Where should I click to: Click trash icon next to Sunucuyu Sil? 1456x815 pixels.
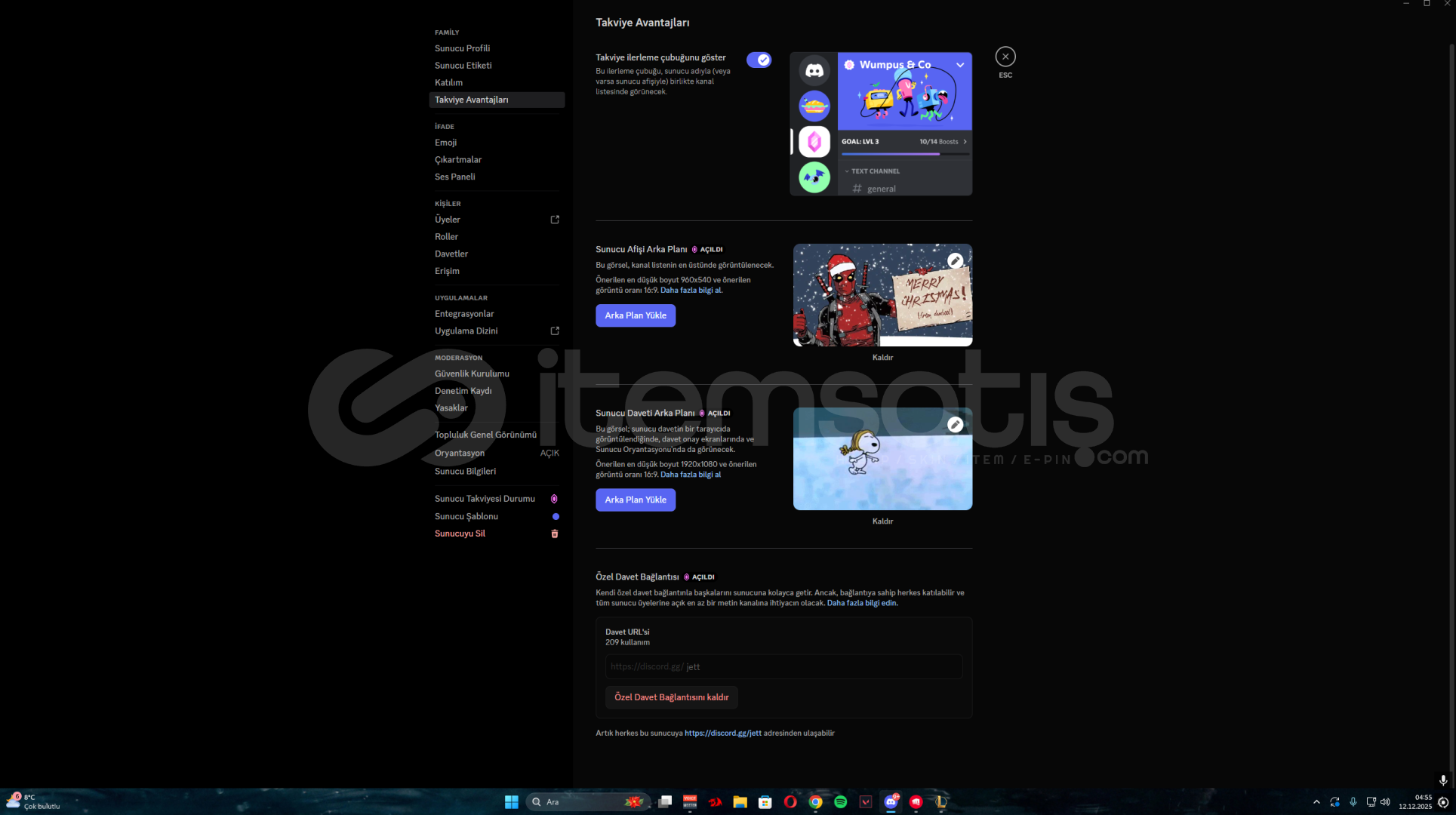(x=555, y=534)
